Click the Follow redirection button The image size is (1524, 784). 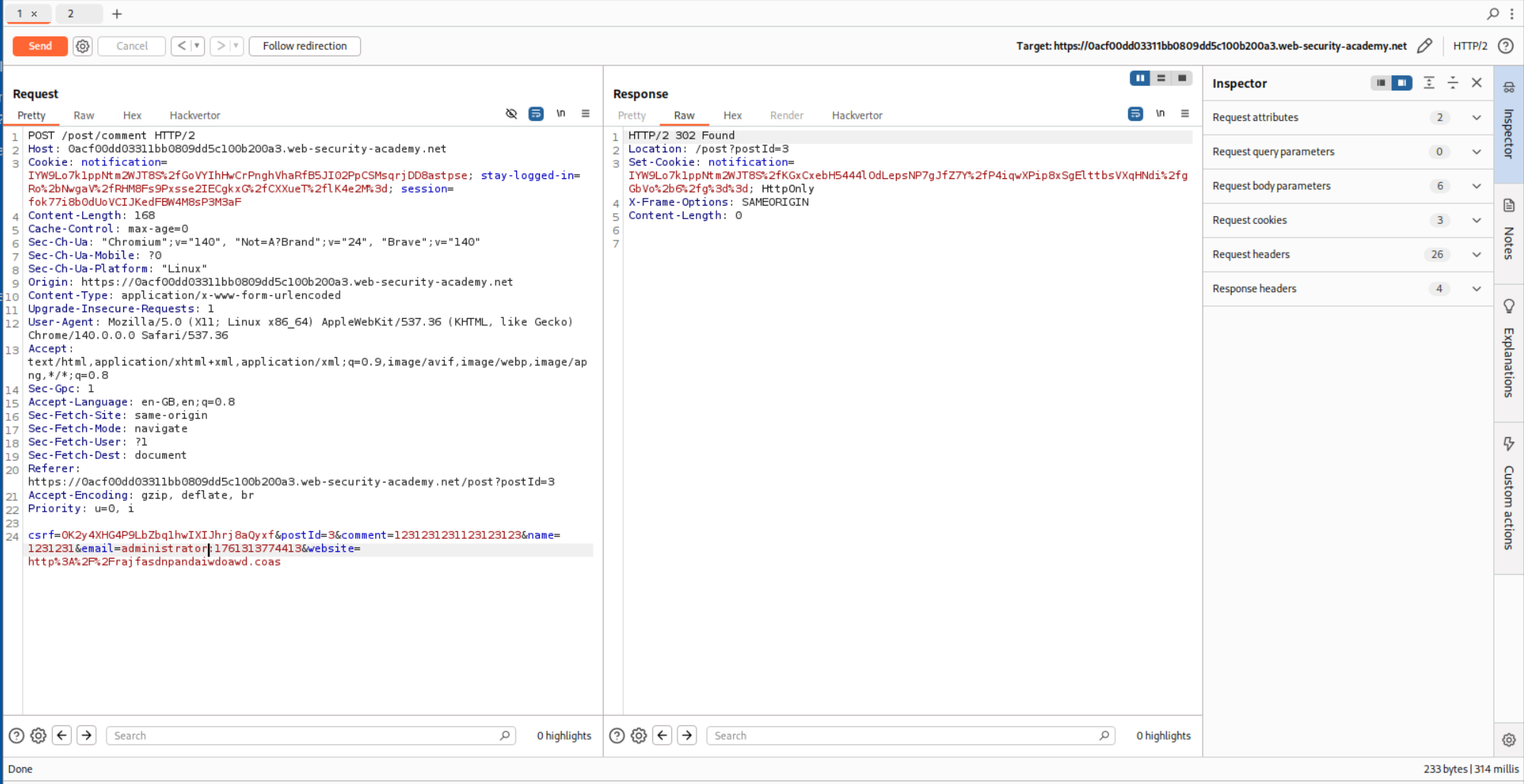pyautogui.click(x=304, y=46)
